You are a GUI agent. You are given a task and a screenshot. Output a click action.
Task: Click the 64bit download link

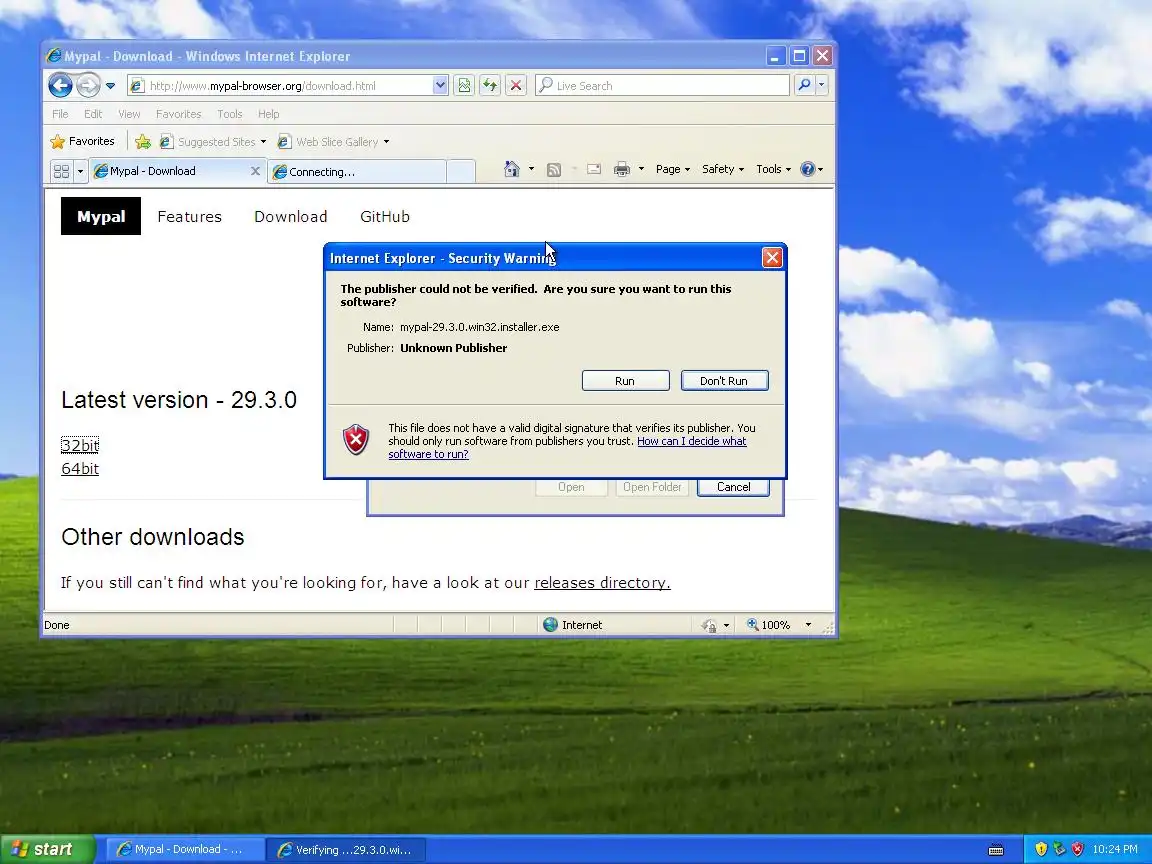pyautogui.click(x=80, y=469)
